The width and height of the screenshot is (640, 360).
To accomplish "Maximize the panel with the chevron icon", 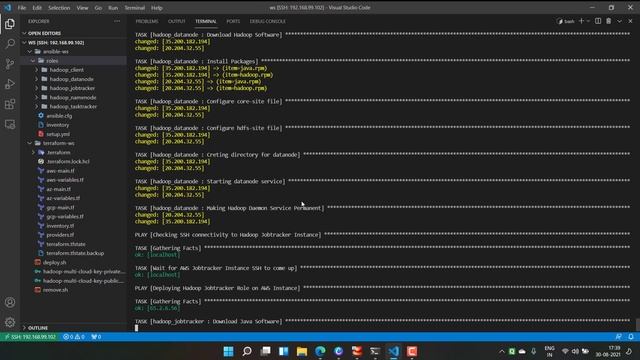I will pyautogui.click(x=620, y=21).
